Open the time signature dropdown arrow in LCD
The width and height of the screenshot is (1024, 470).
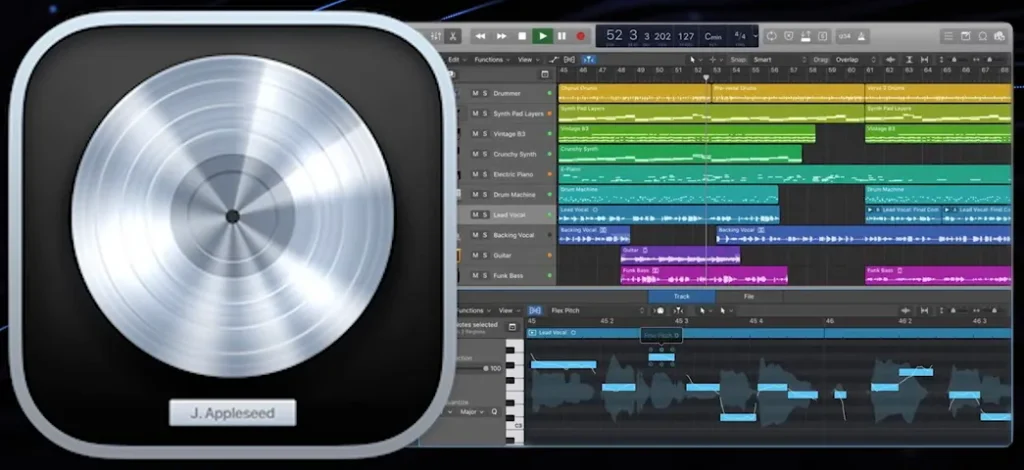coord(756,36)
